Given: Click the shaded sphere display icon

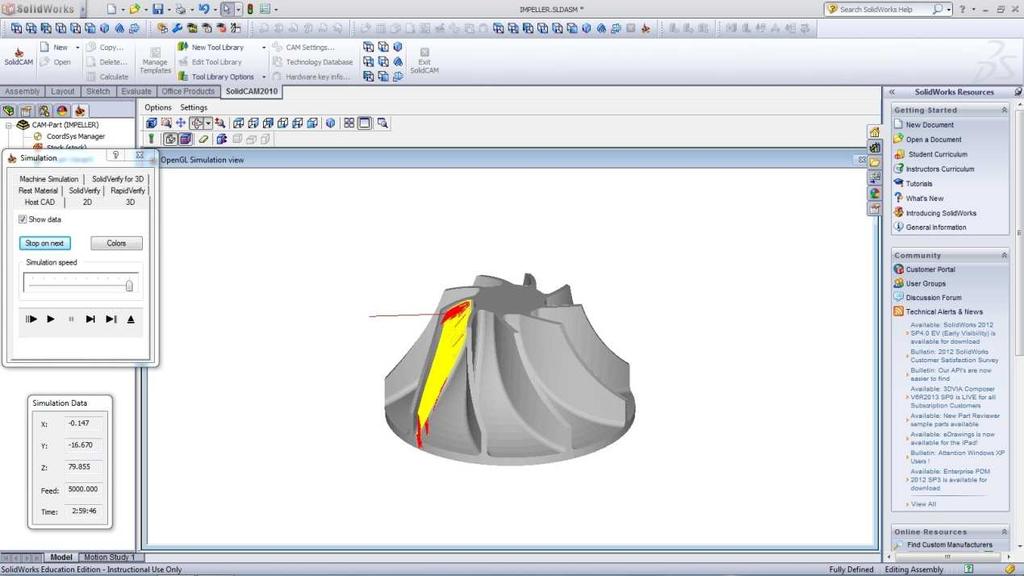Looking at the screenshot, I should pyautogui.click(x=330, y=123).
